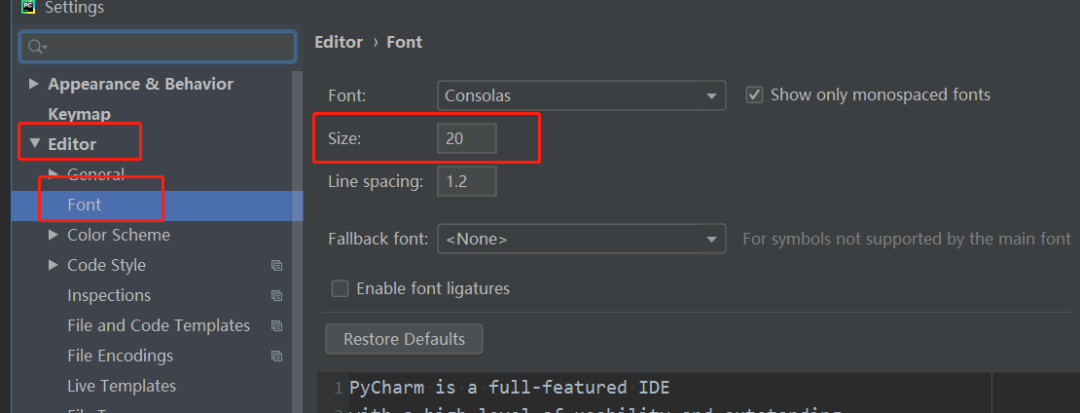The height and width of the screenshot is (413, 1080).
Task: Click the PyCharm logo icon in title bar
Action: pos(28,7)
